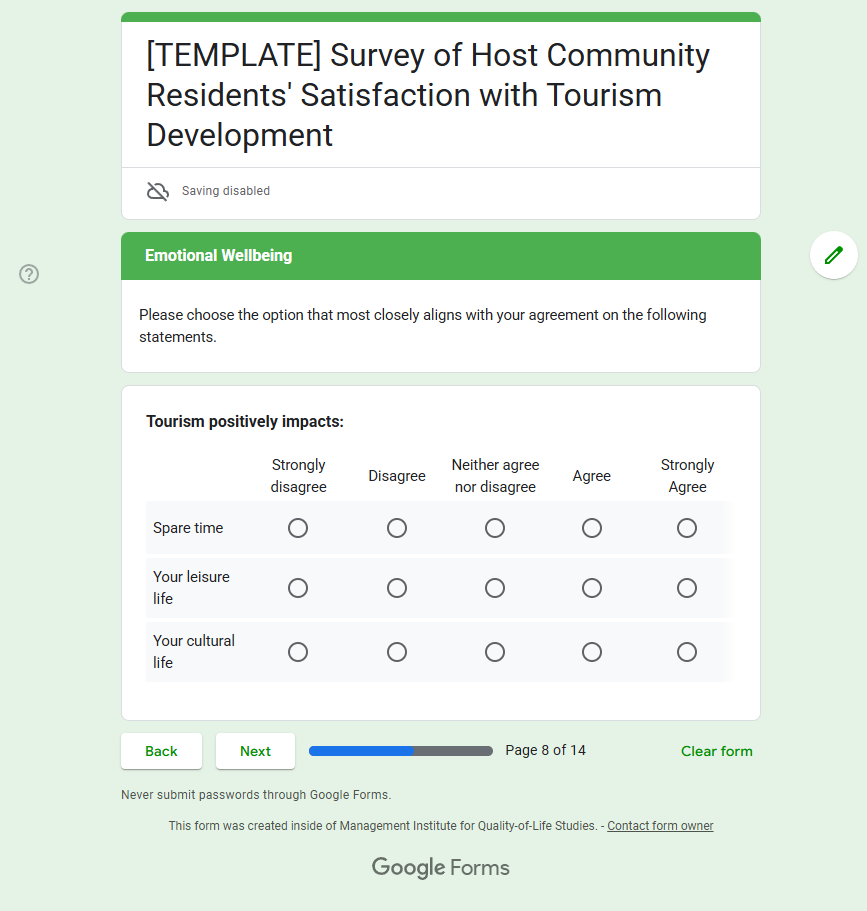The height and width of the screenshot is (911, 867).
Task: Pick Agree for Your leisure life
Action: (x=592, y=588)
